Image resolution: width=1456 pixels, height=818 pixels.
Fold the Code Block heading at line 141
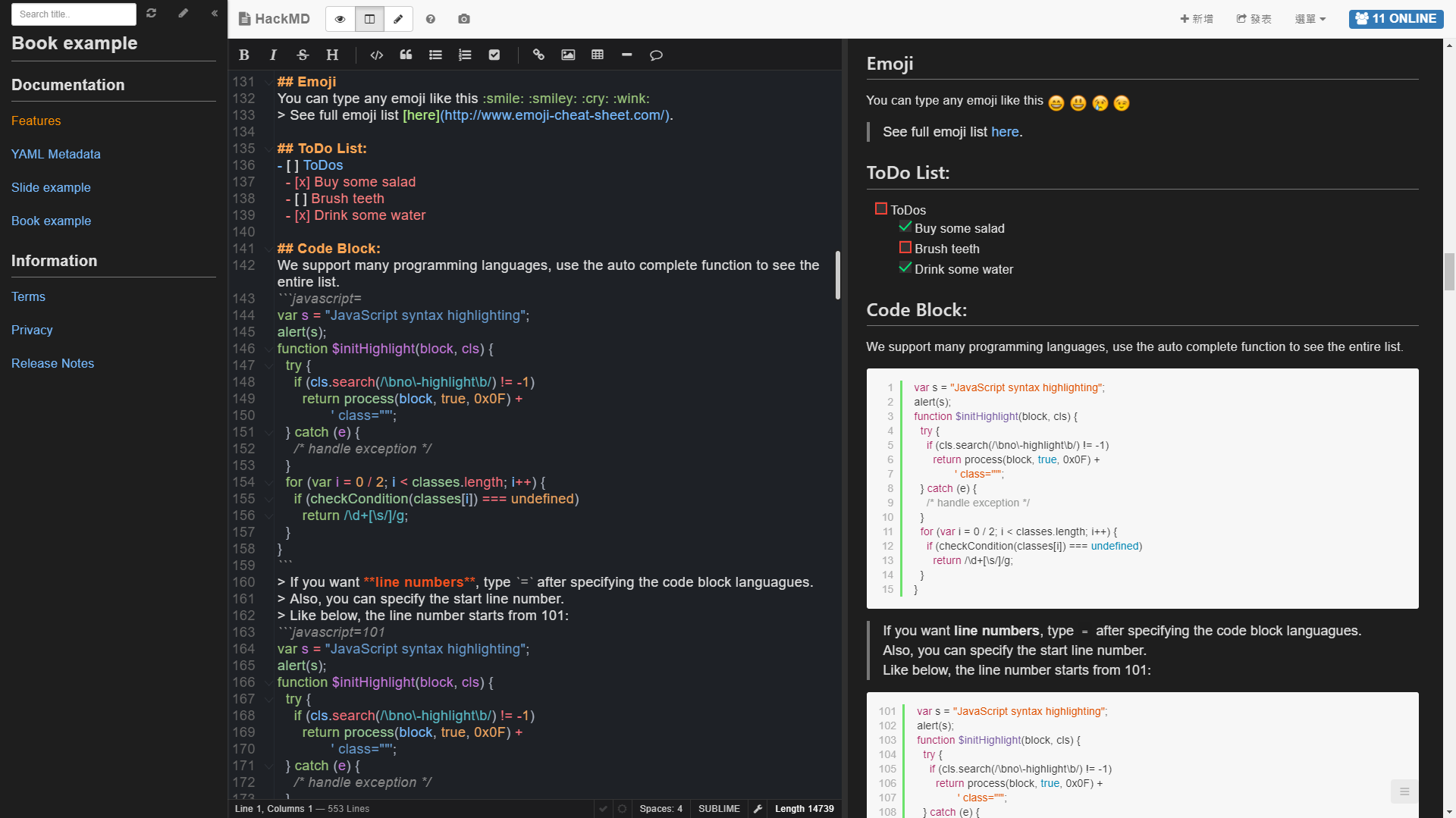268,249
